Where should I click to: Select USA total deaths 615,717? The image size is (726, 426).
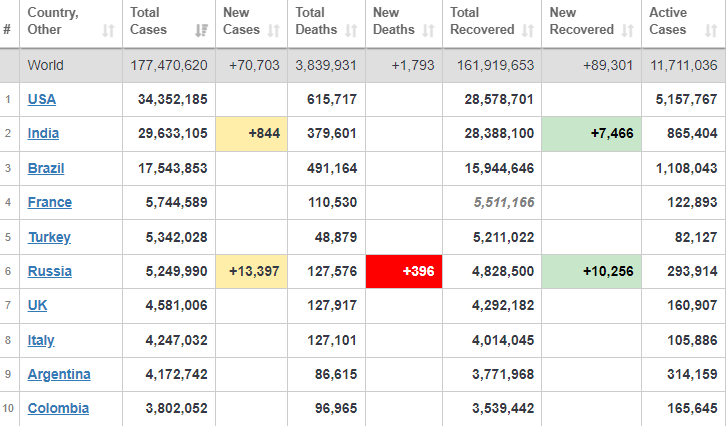tap(332, 99)
